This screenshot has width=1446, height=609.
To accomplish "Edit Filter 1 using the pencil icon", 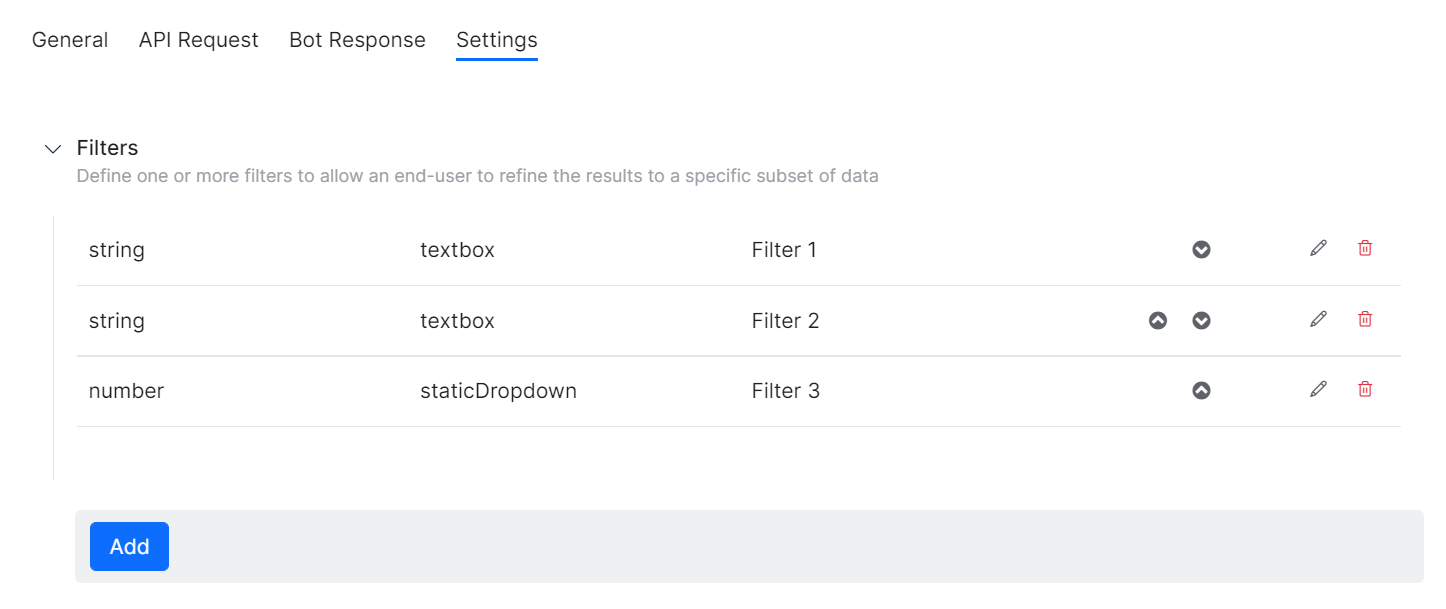I will [x=1318, y=248].
